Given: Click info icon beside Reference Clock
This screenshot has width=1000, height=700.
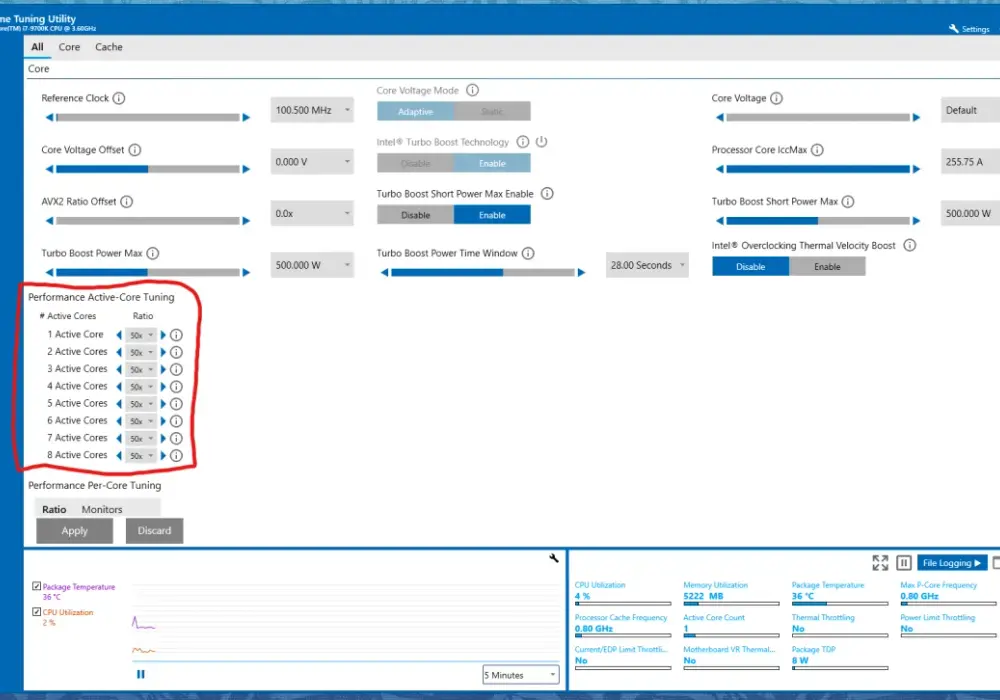Looking at the screenshot, I should coord(119,98).
